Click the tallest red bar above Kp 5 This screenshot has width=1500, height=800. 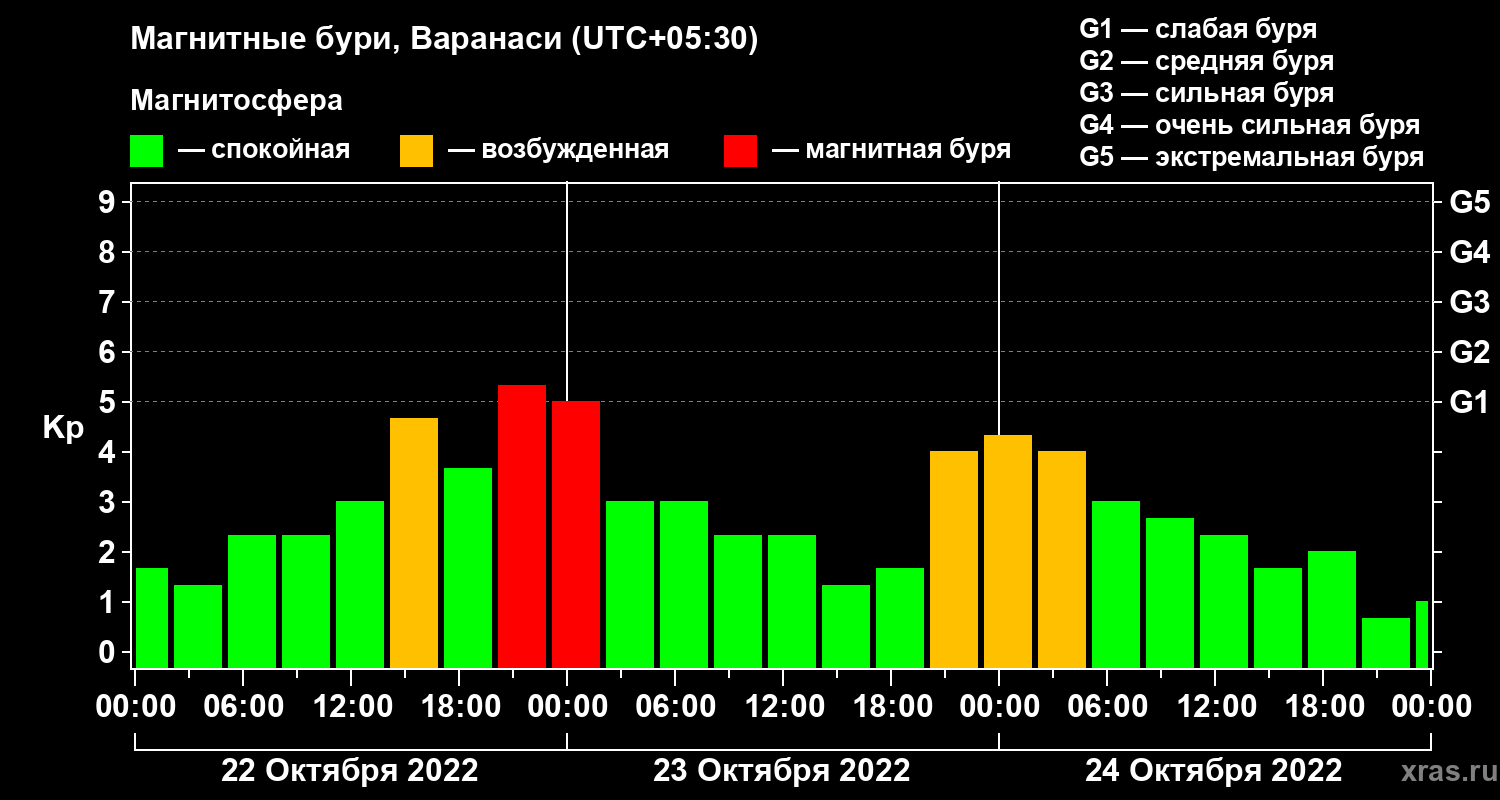(x=522, y=526)
